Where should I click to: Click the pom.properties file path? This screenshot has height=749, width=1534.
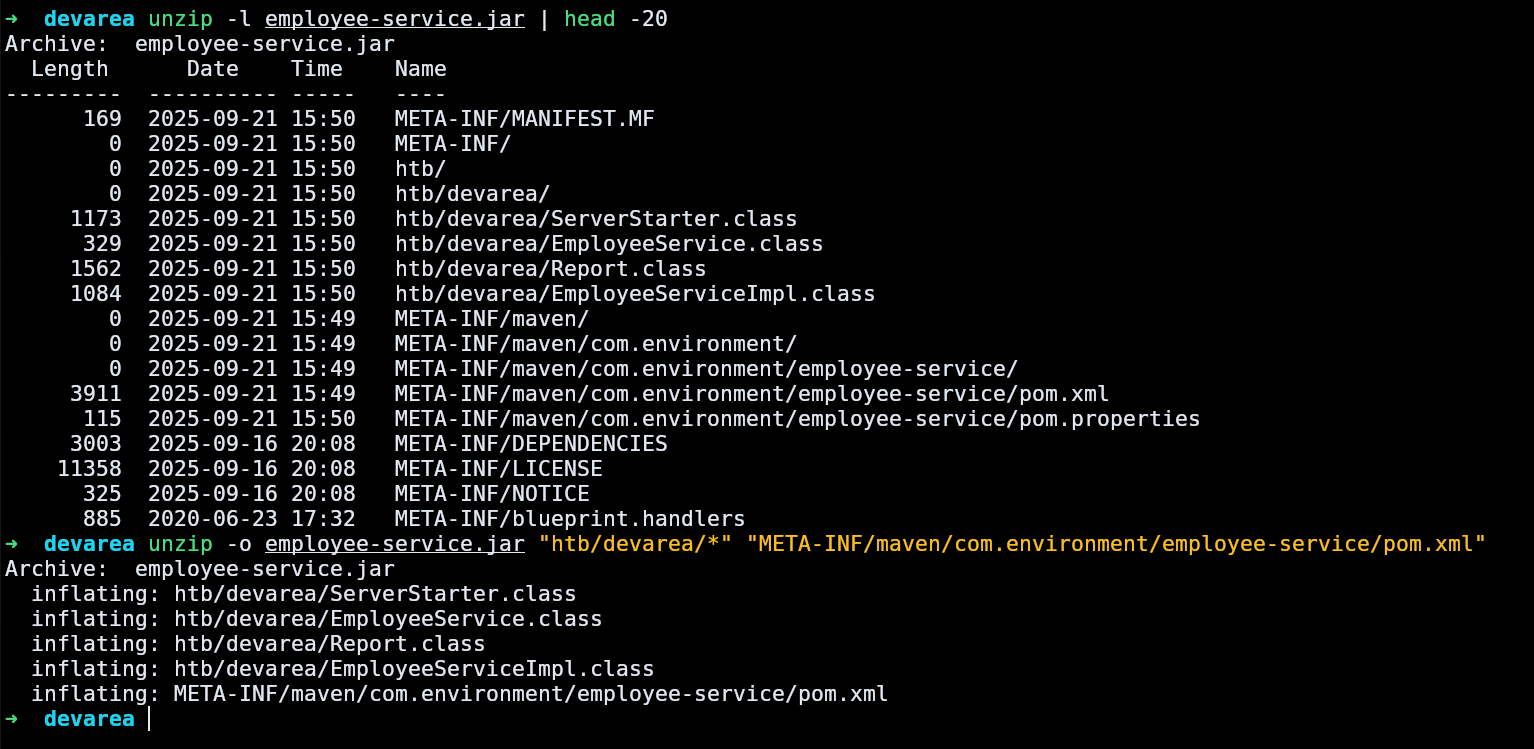click(x=798, y=419)
